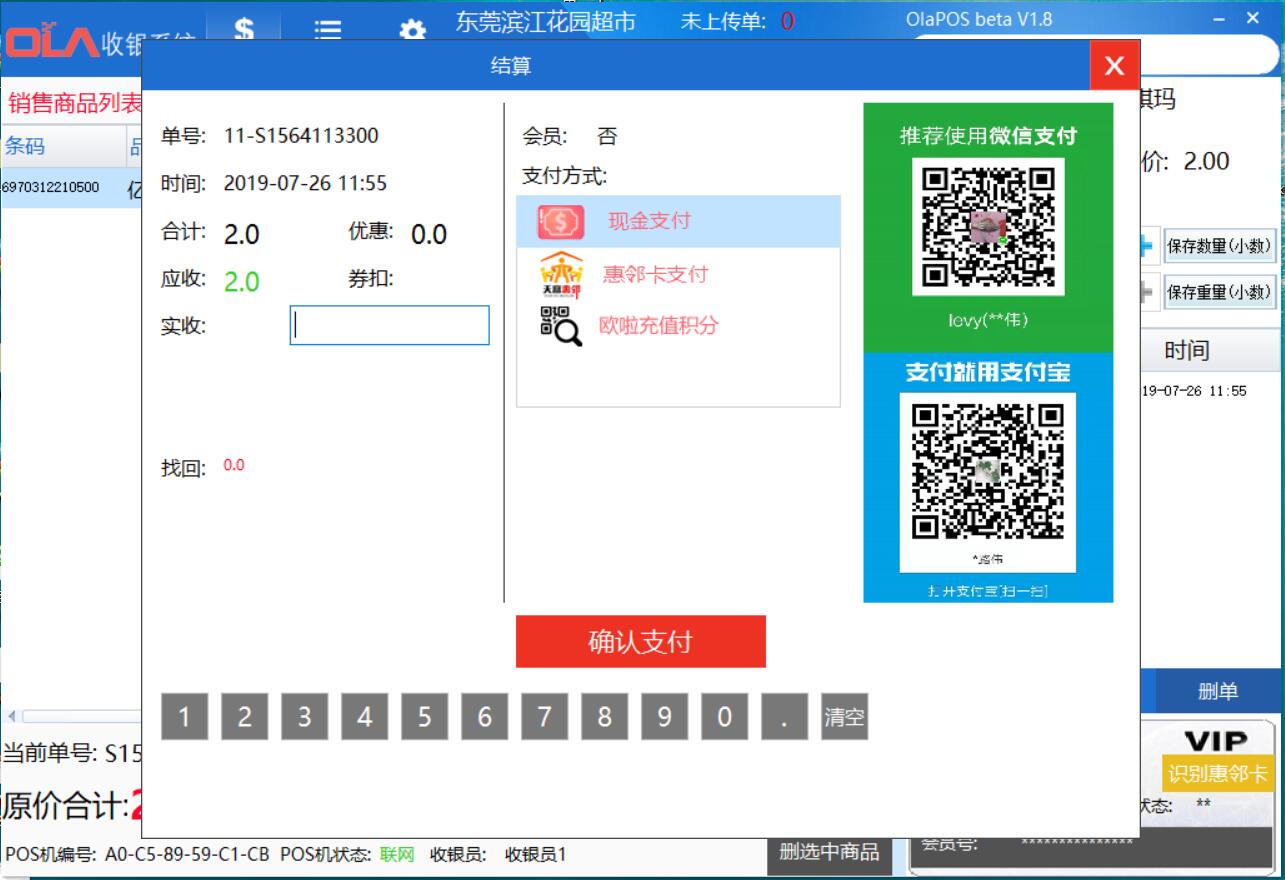Tap keypad digit 2

click(x=245, y=717)
